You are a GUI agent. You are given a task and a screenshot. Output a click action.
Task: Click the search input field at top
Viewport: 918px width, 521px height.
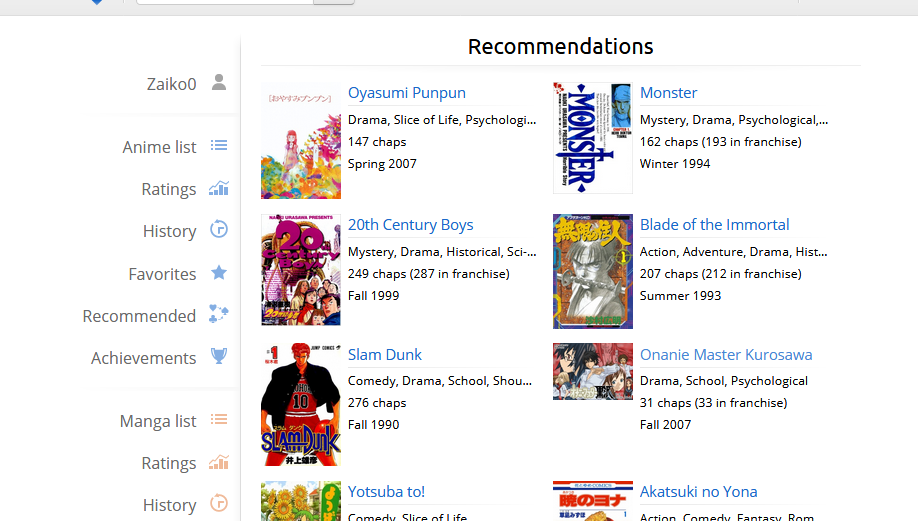click(x=225, y=2)
